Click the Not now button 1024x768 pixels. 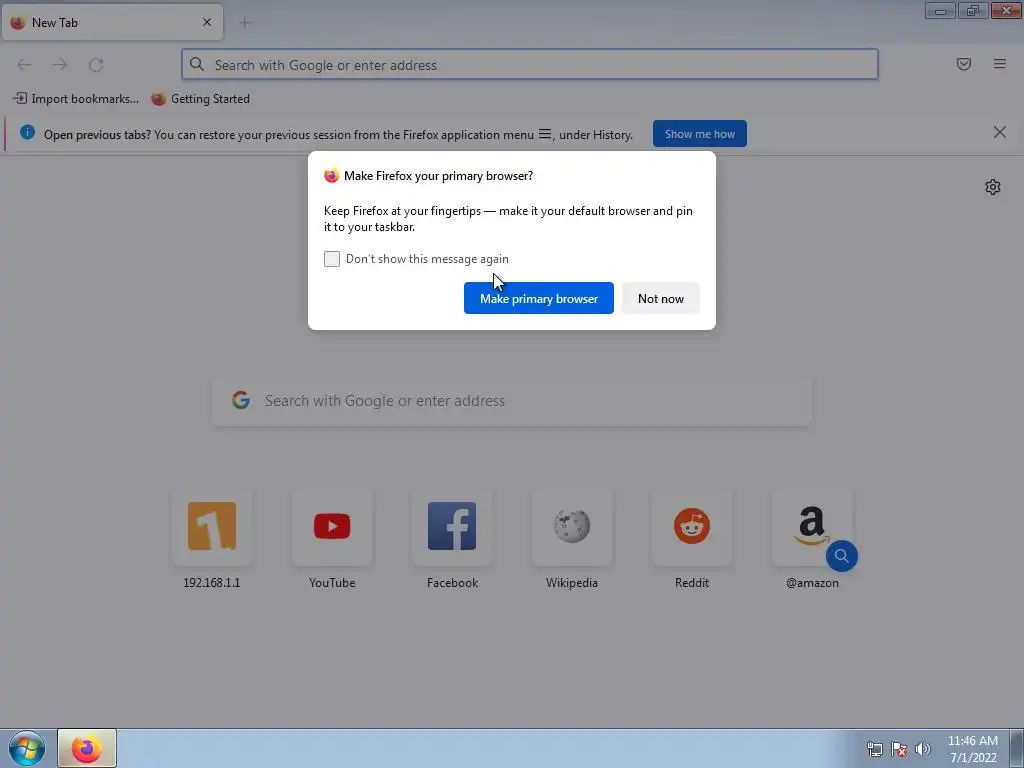[661, 298]
